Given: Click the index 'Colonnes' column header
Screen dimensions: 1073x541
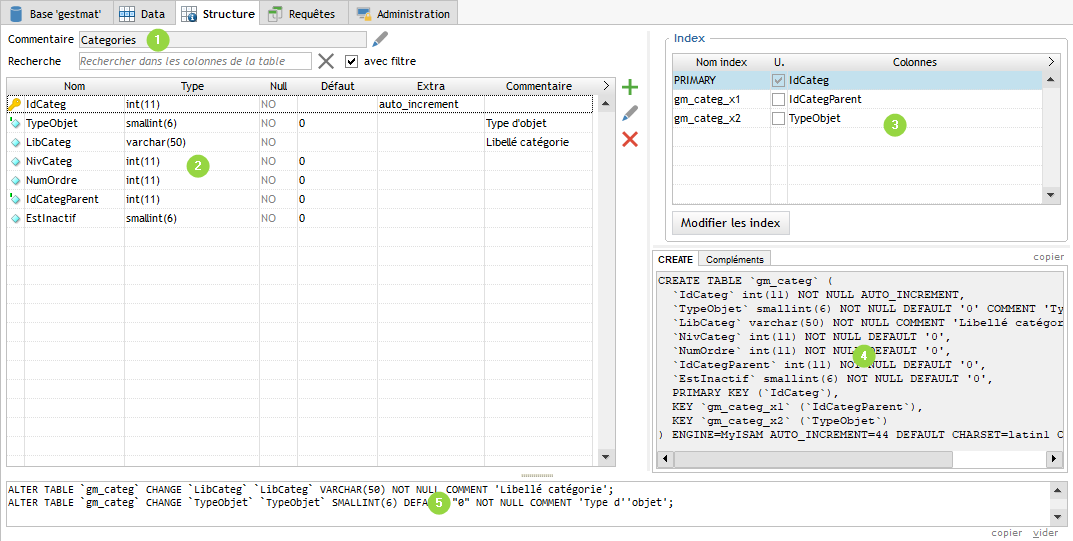Looking at the screenshot, I should pos(915,62).
